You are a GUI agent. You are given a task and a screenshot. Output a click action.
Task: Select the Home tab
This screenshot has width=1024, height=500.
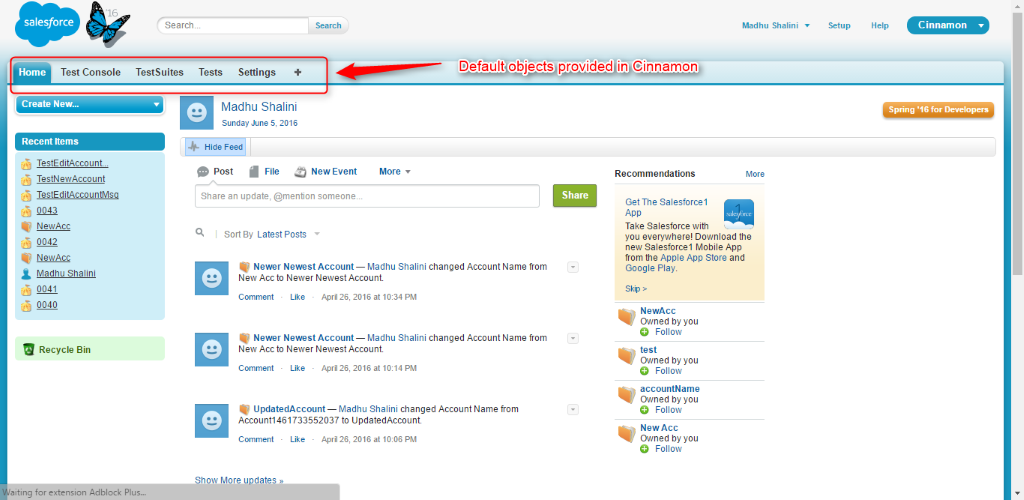pyautogui.click(x=31, y=72)
